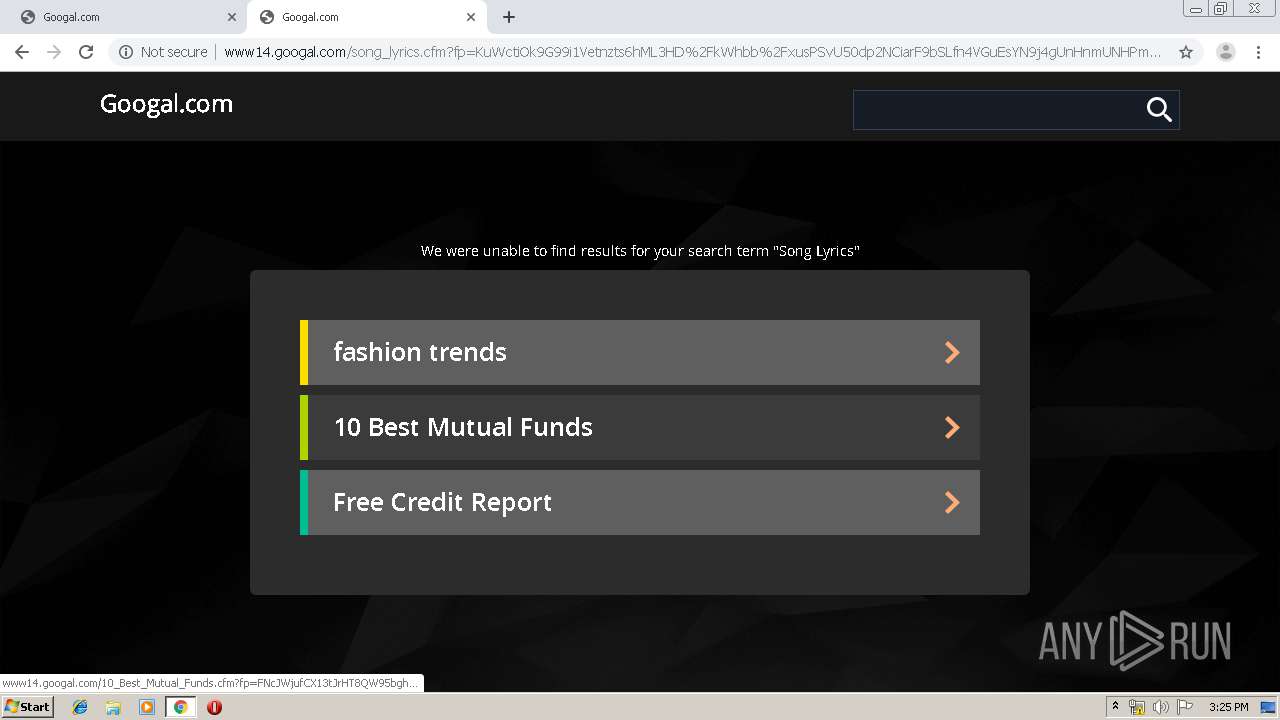Click the browser back arrow
Viewport: 1280px width, 720px height.
22,52
